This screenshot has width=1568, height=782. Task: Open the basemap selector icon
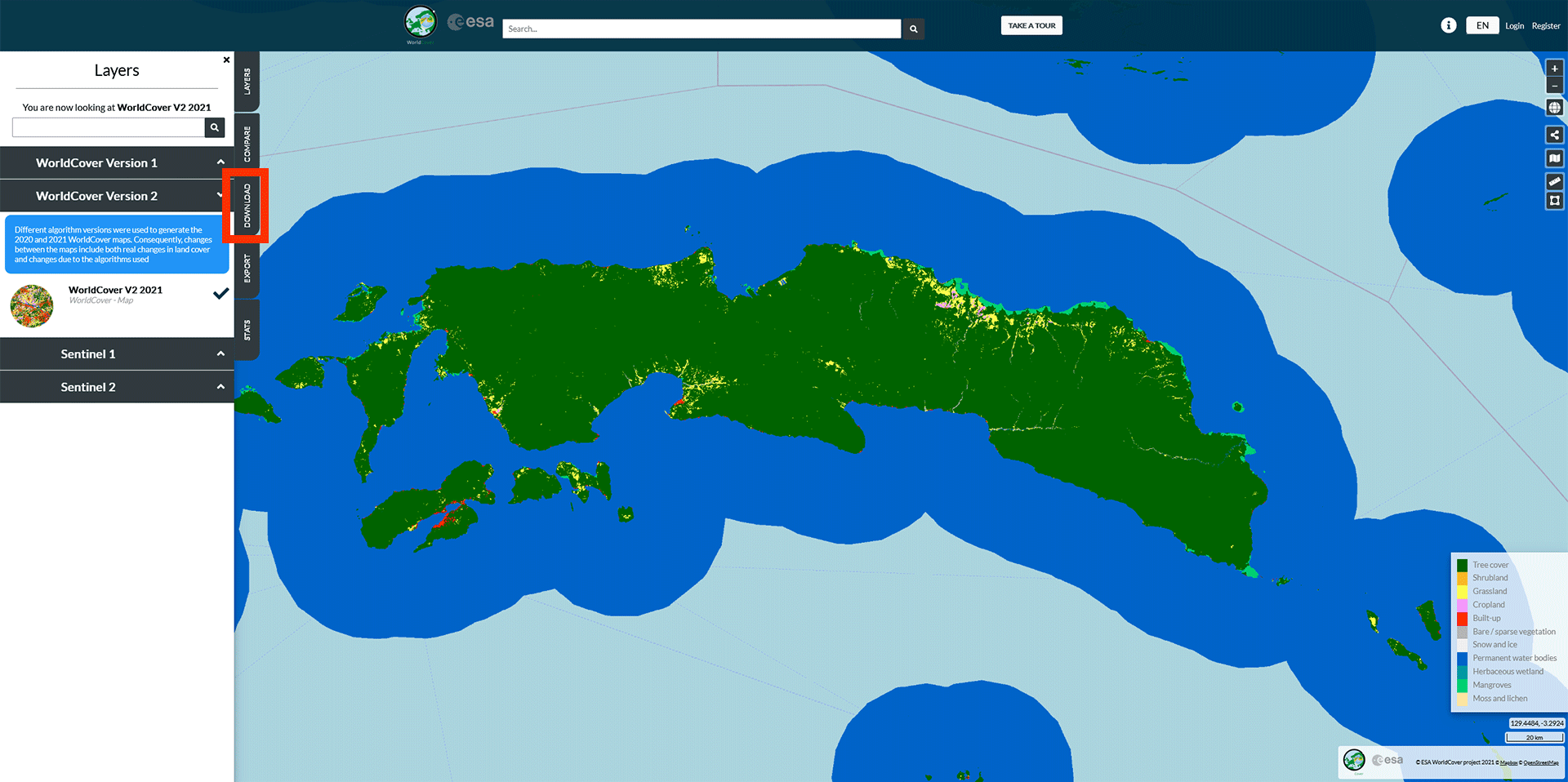click(1554, 158)
